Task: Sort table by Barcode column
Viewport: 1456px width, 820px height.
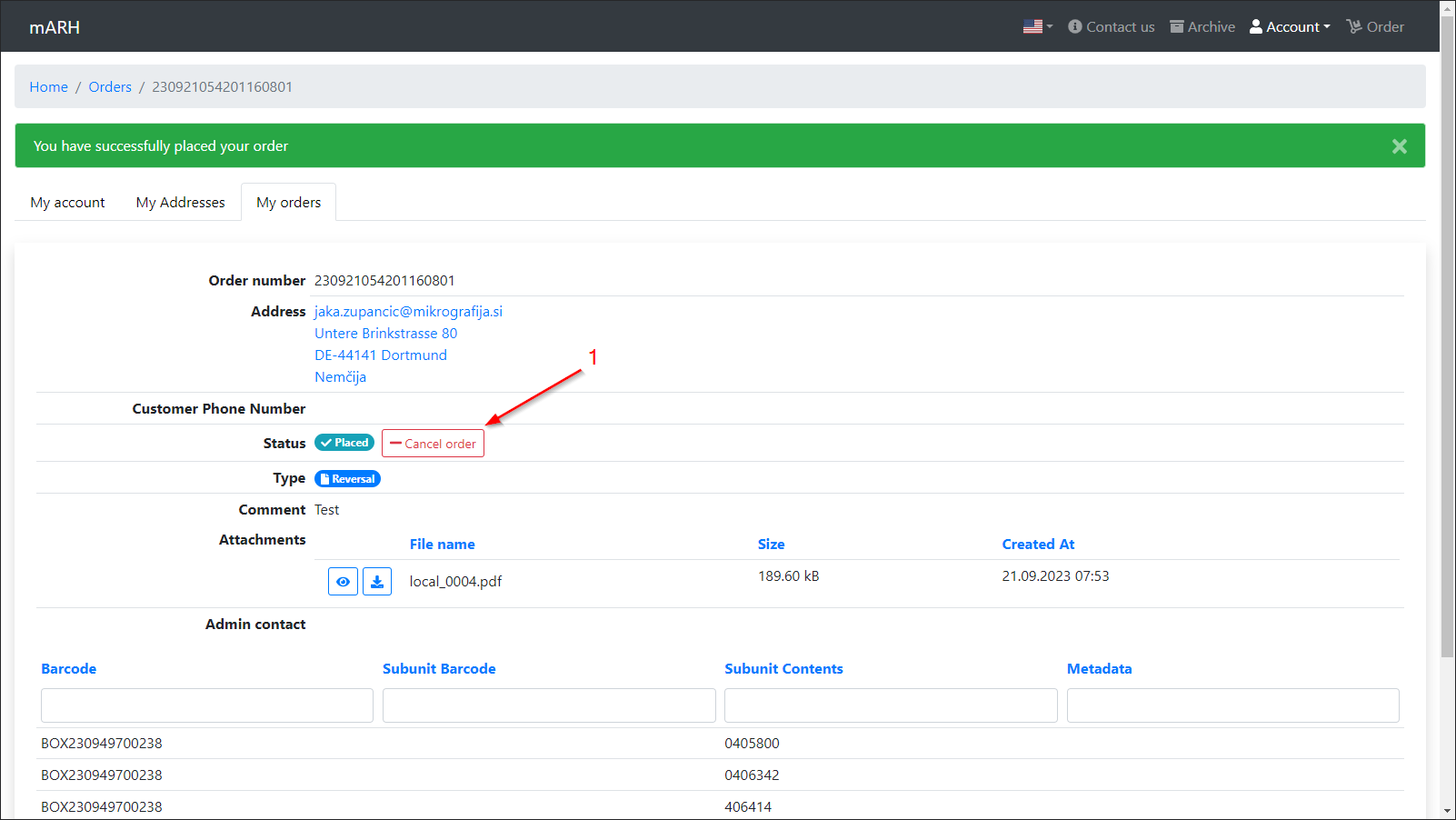Action: (69, 669)
